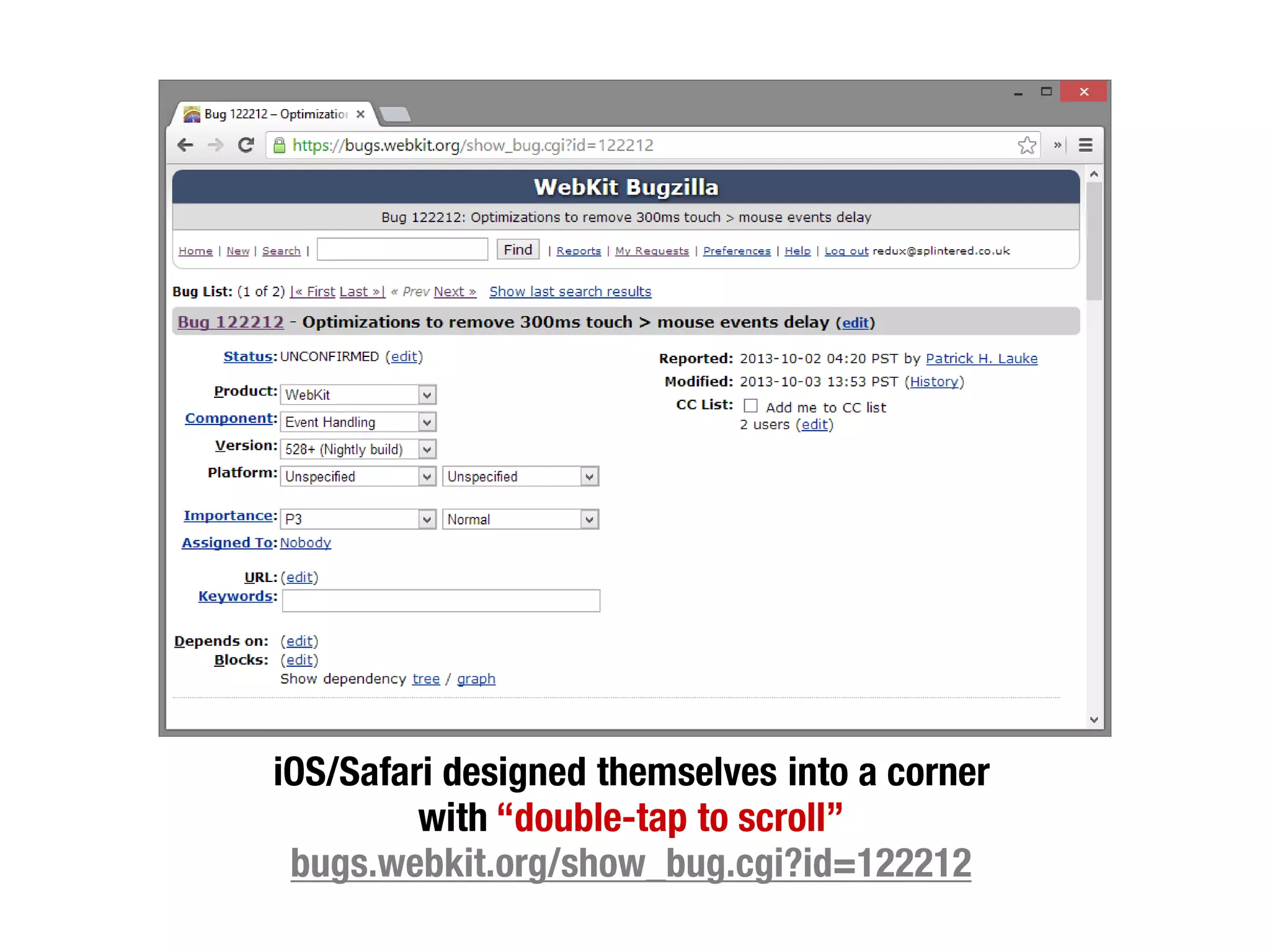Image resolution: width=1270 pixels, height=952 pixels.
Task: Open Patrick H. Lauke reporter link
Action: pyautogui.click(x=981, y=359)
